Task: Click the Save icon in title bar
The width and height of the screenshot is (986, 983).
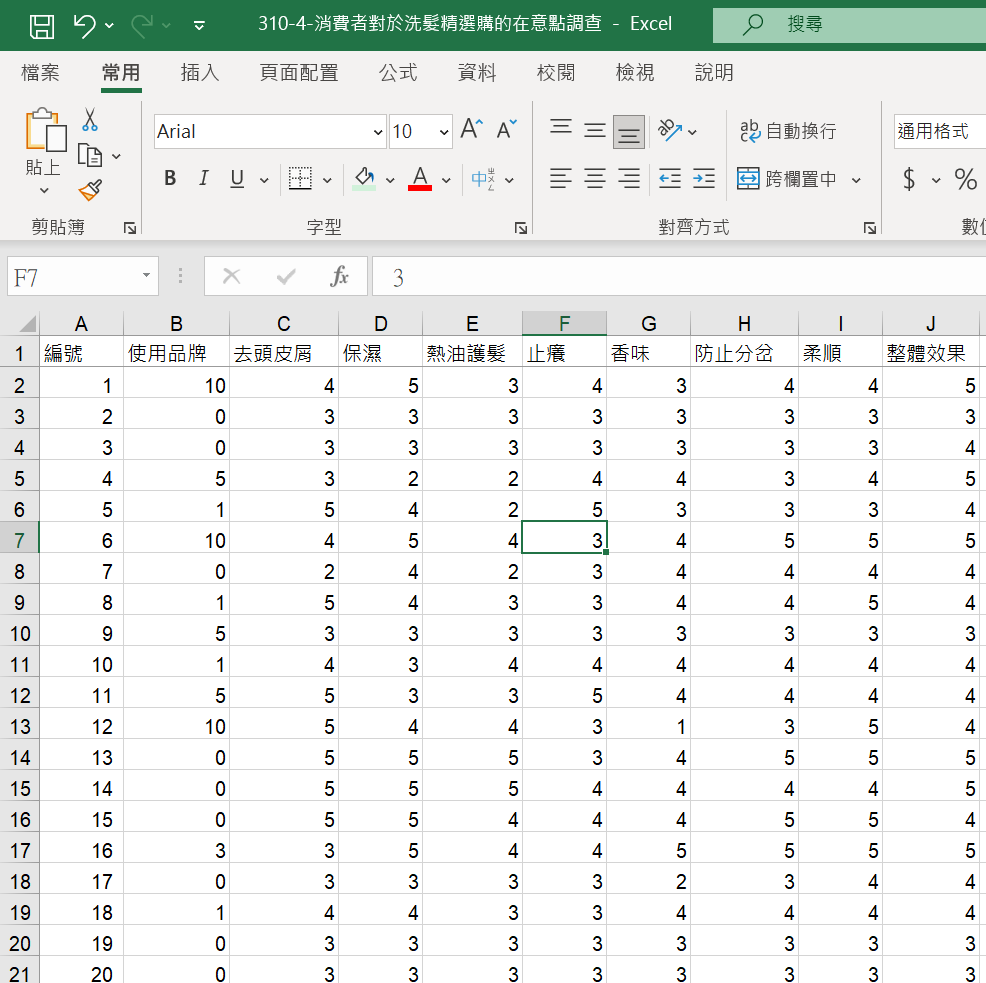Action: coord(41,25)
